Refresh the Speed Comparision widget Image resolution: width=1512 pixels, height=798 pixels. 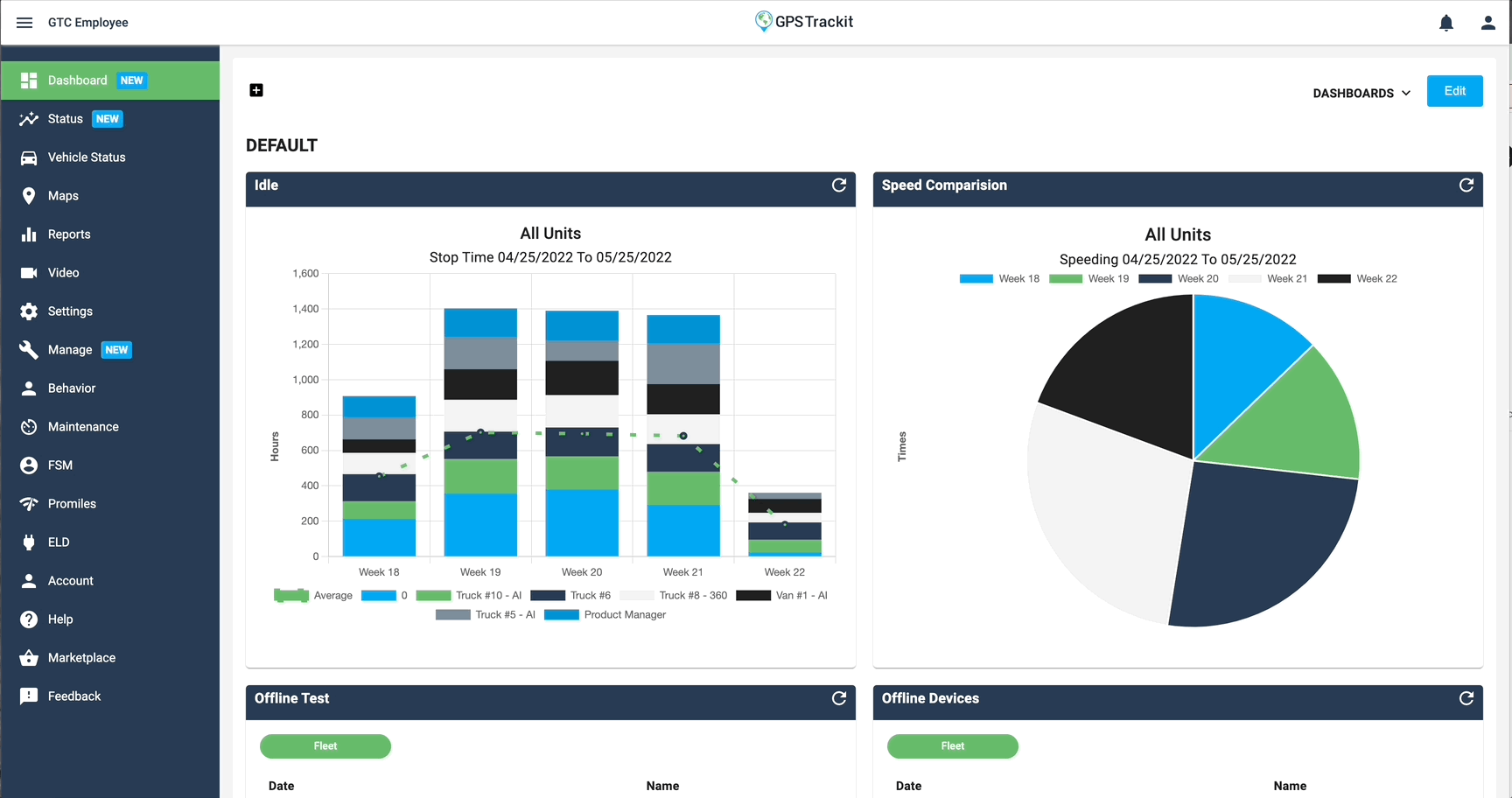1466,185
